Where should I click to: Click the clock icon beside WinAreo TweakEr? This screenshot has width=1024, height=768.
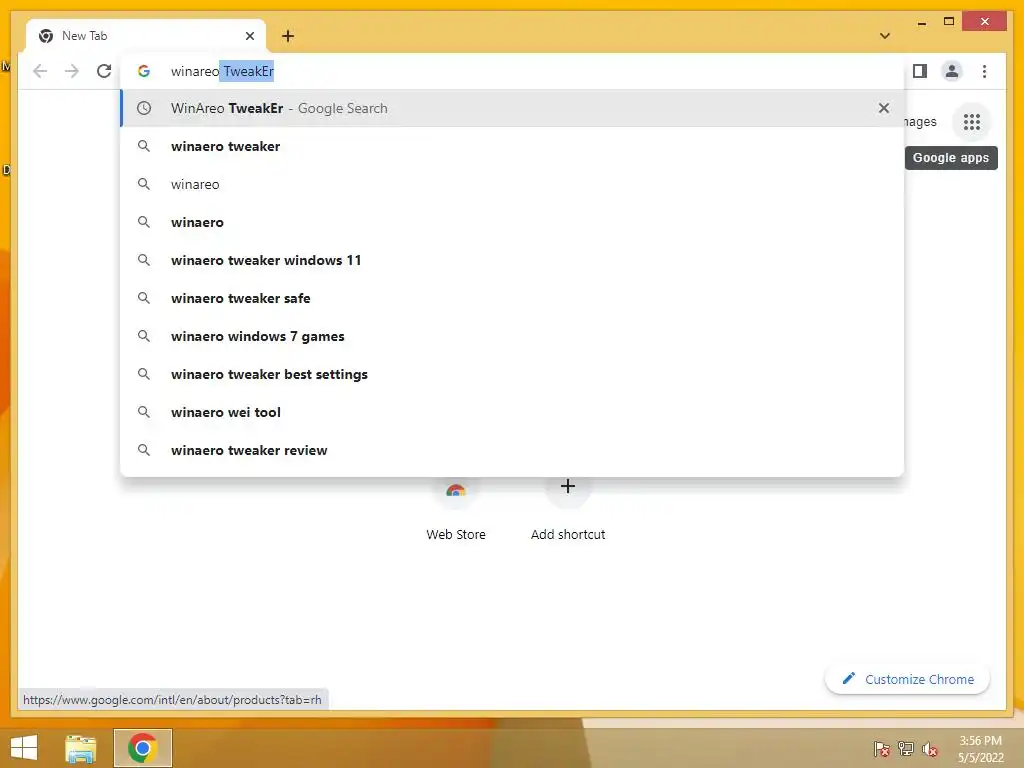[144, 108]
